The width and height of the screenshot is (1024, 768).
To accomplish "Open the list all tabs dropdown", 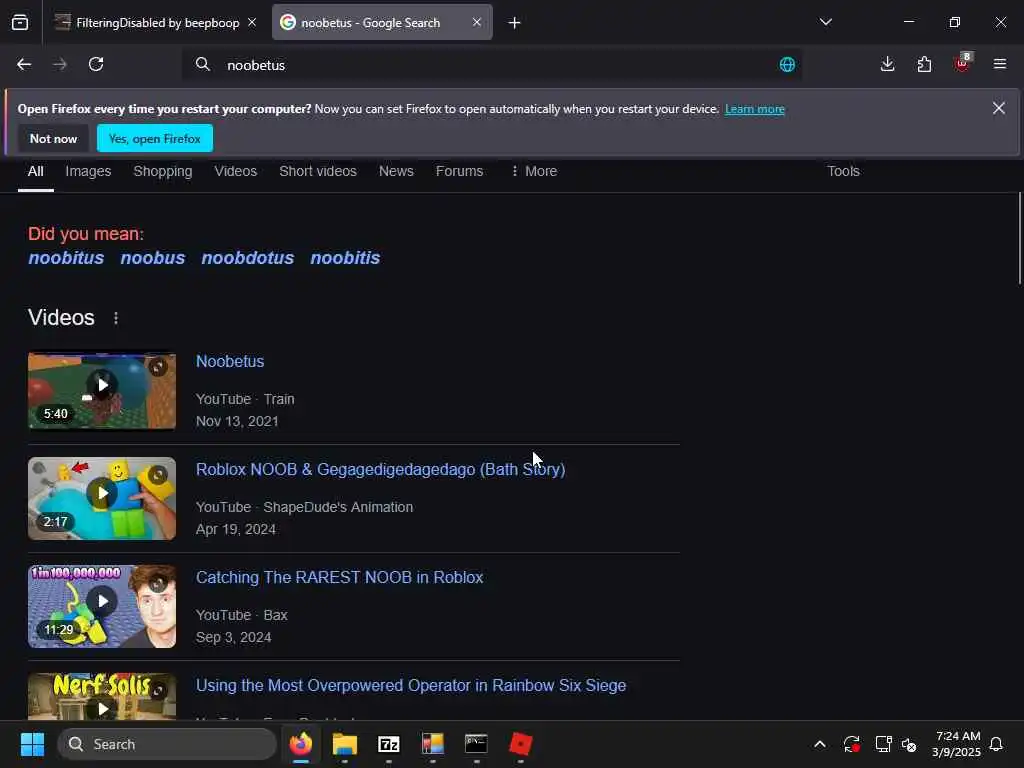I will coord(825,22).
